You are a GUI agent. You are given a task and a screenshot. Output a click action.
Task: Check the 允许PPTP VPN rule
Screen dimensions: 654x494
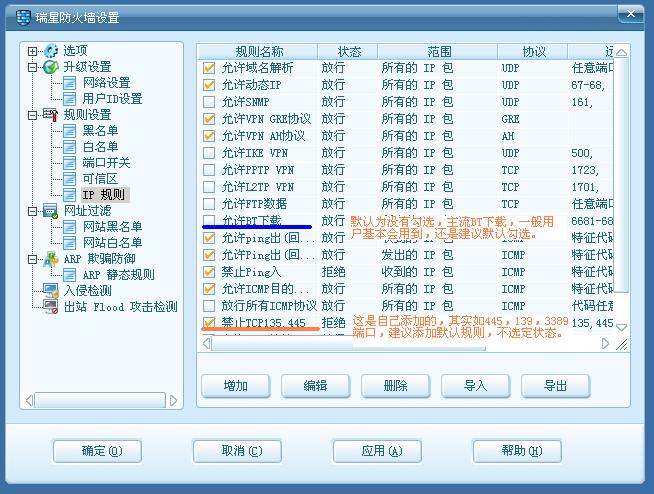[209, 170]
